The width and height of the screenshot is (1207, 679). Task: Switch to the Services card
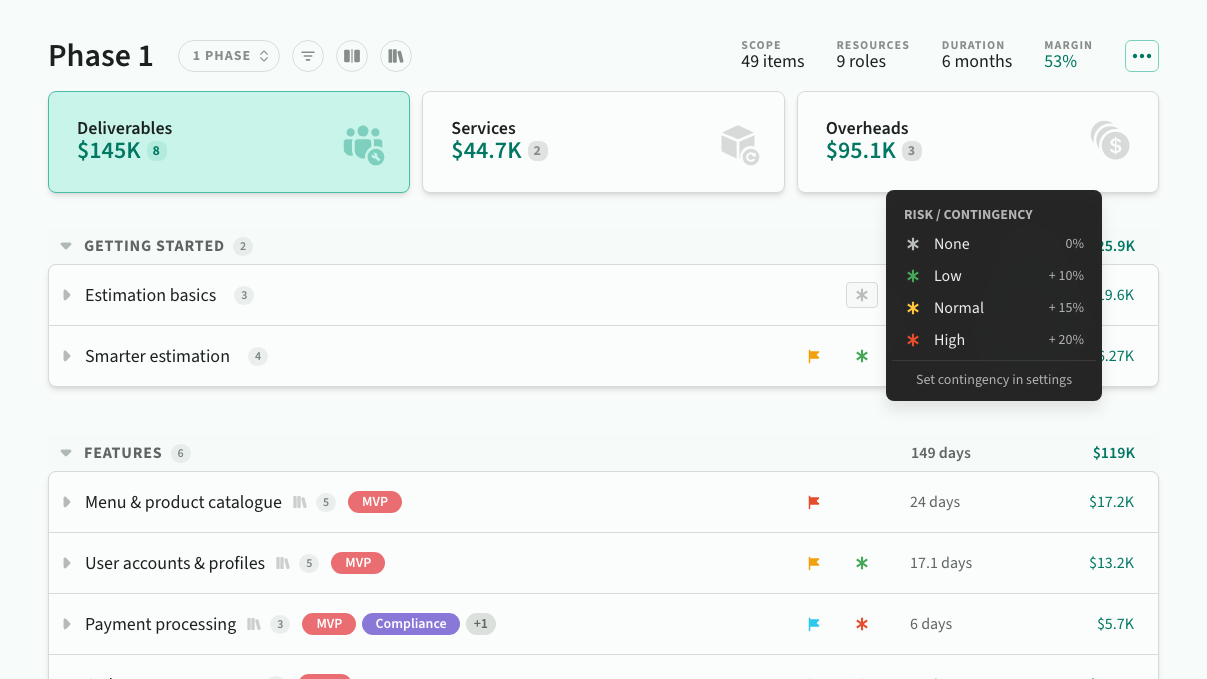603,142
